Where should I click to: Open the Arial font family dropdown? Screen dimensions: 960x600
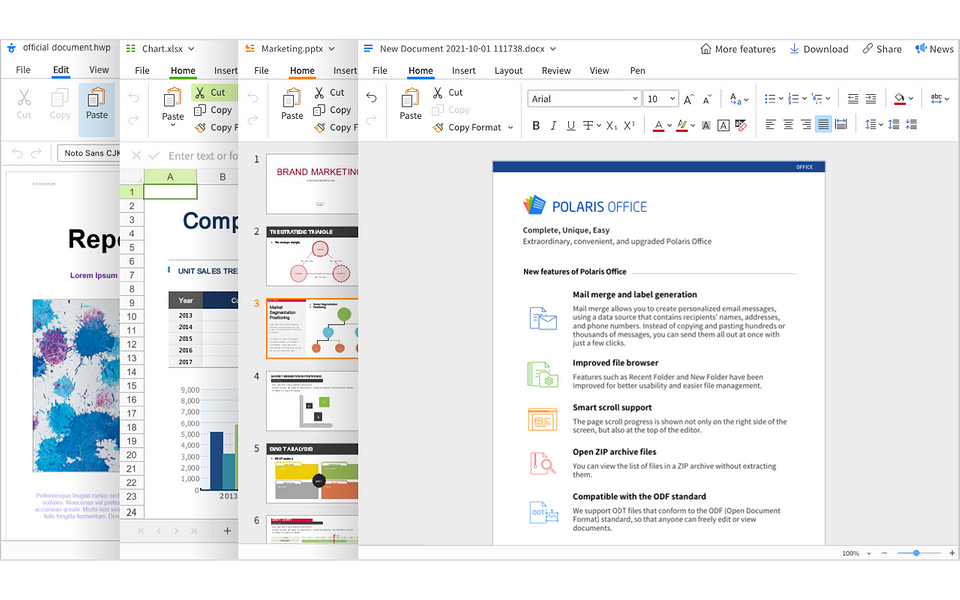coord(583,98)
